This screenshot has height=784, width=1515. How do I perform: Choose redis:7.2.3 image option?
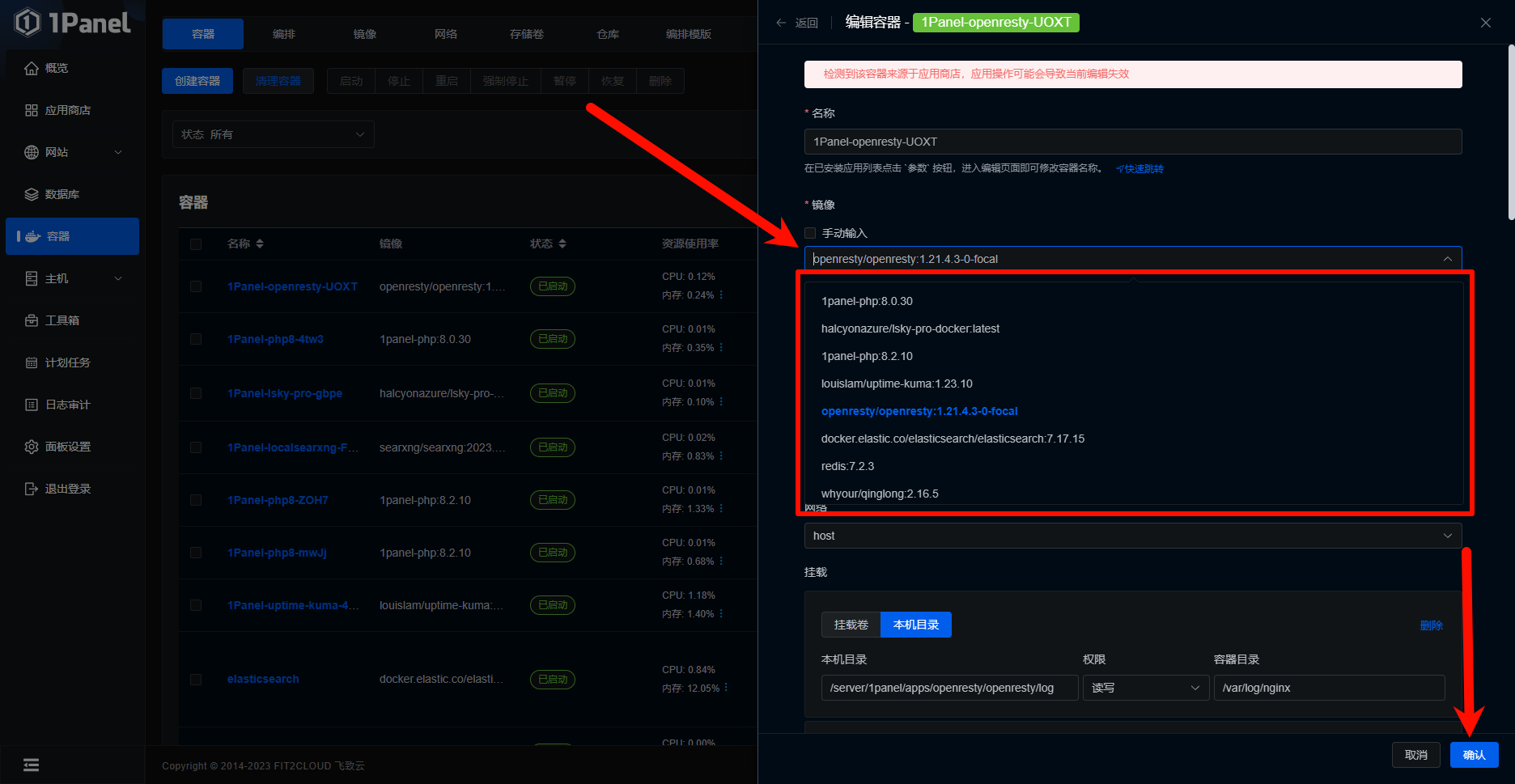(1133, 466)
